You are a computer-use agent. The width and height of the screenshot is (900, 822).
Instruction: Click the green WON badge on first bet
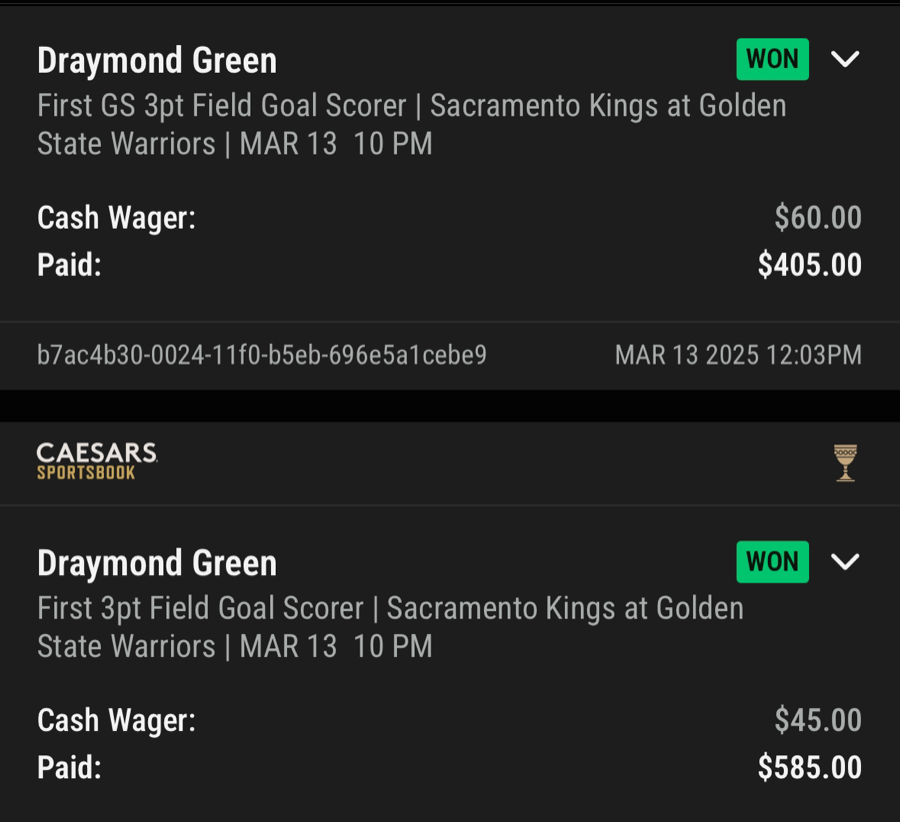coord(772,59)
